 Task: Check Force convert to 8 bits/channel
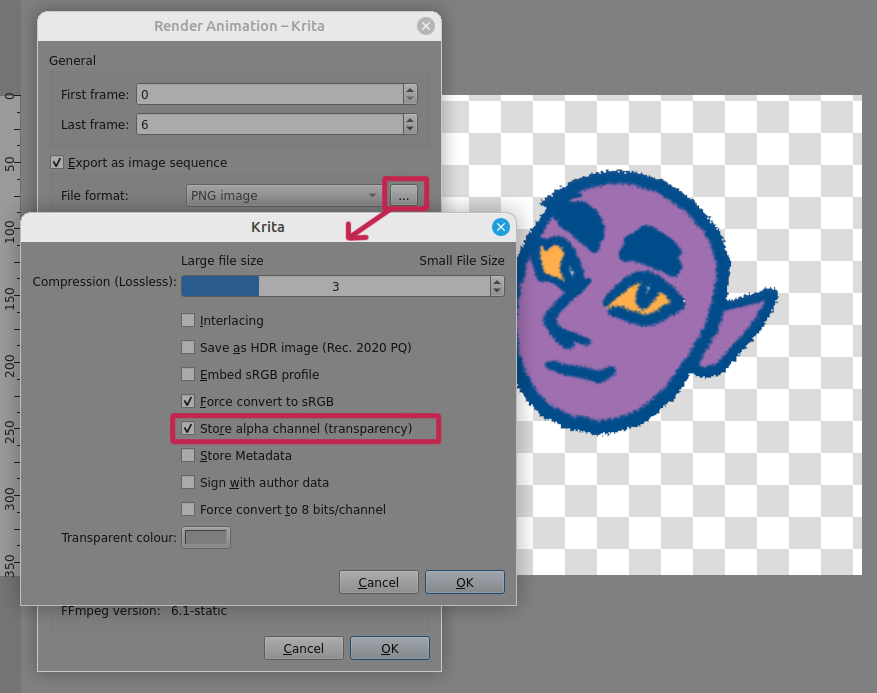[x=187, y=509]
